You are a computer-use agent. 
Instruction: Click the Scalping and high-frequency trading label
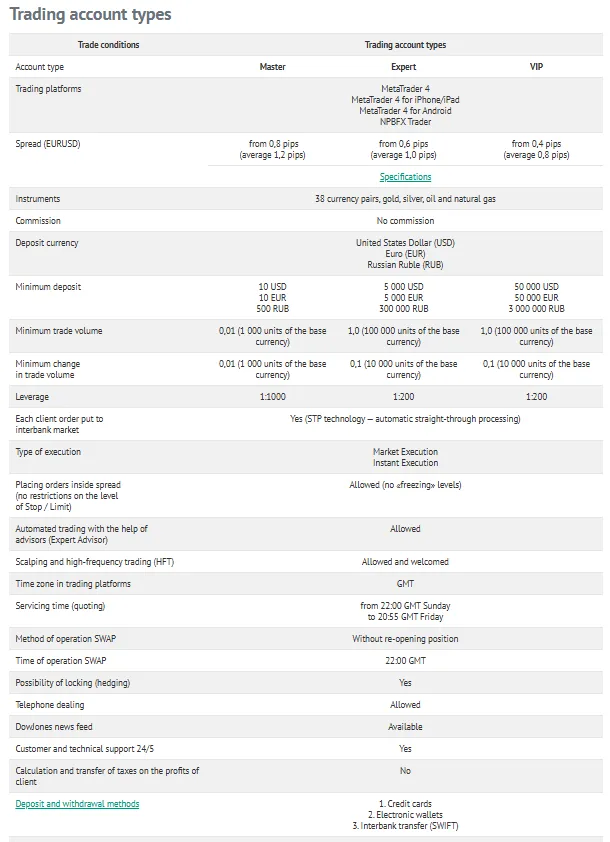pyautogui.click(x=94, y=562)
